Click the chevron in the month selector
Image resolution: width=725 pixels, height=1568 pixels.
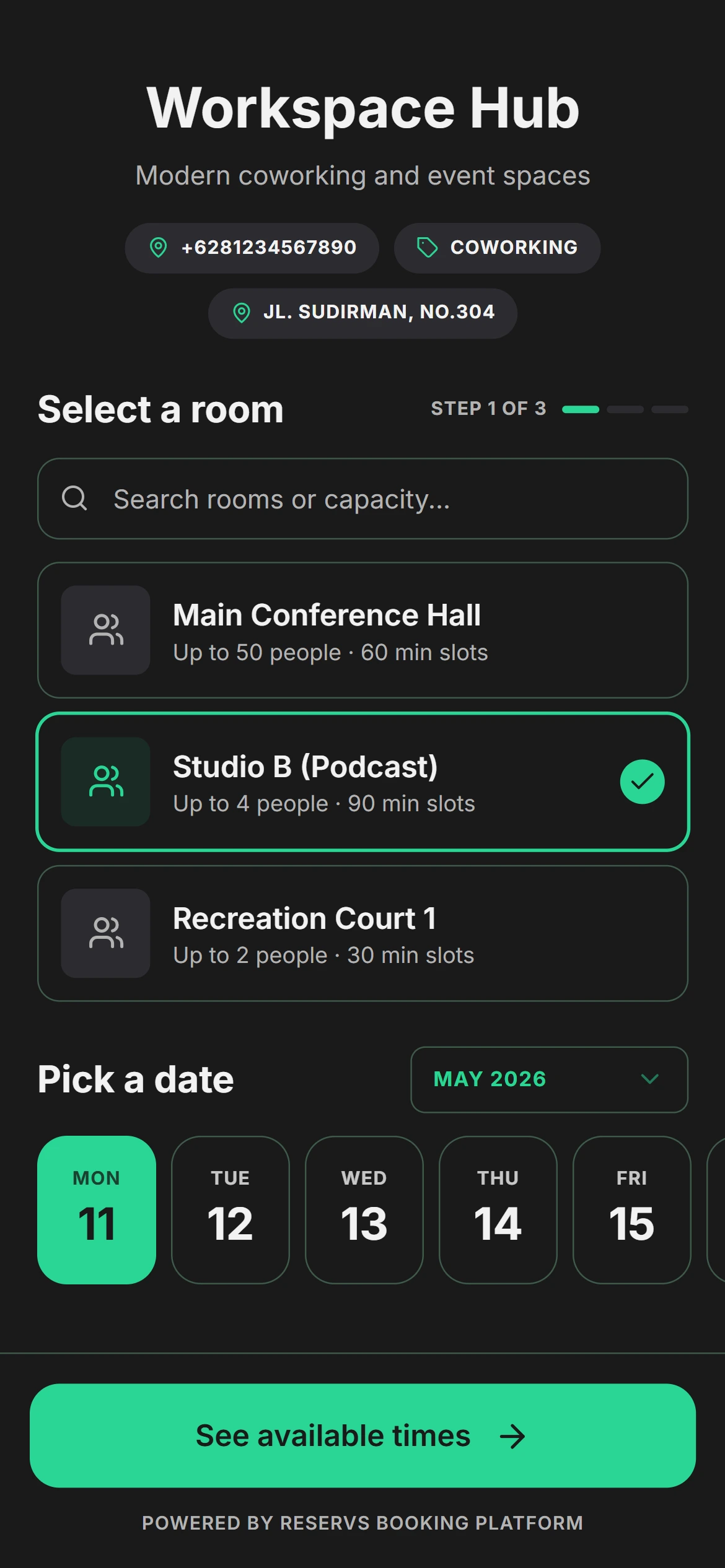(649, 1079)
